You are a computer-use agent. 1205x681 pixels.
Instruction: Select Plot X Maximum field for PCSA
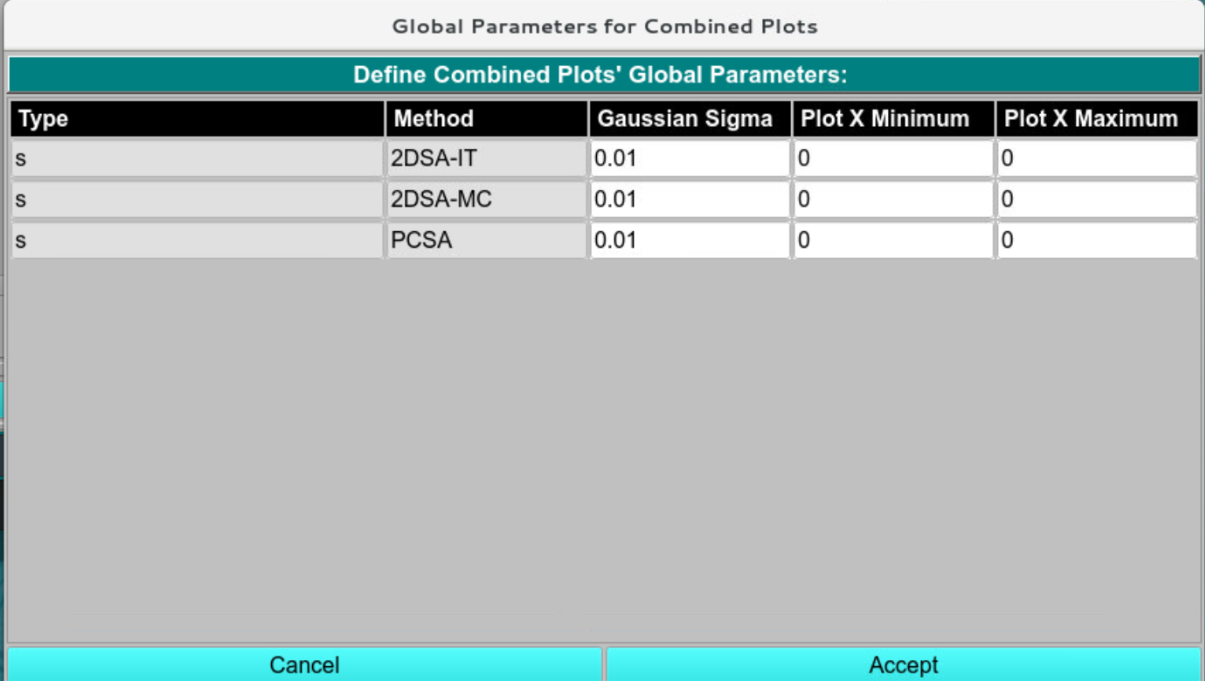point(1096,241)
